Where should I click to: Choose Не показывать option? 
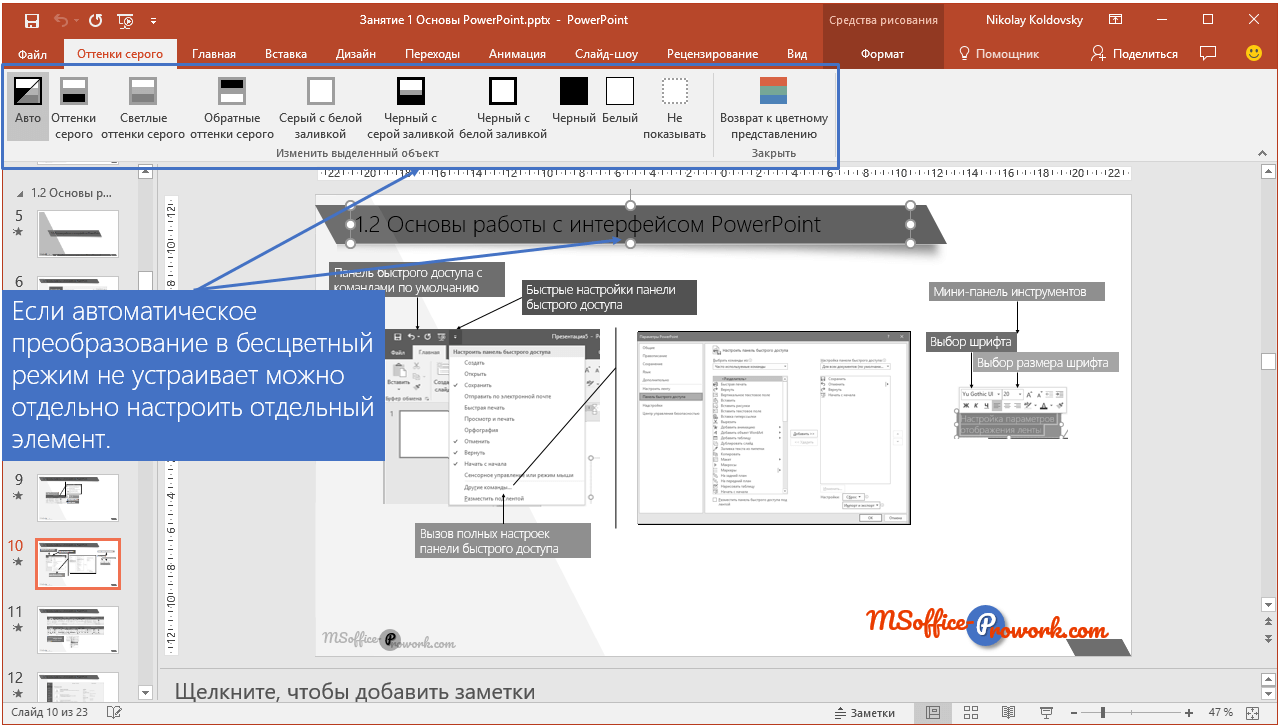coord(675,108)
